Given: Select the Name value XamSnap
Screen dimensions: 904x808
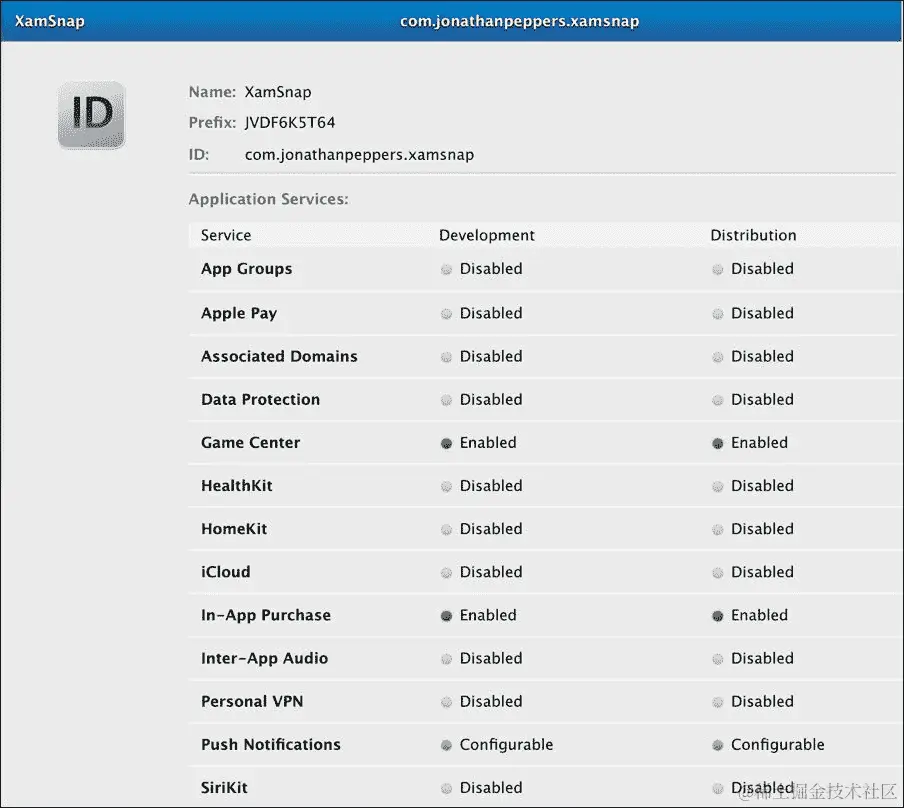Looking at the screenshot, I should [278, 92].
